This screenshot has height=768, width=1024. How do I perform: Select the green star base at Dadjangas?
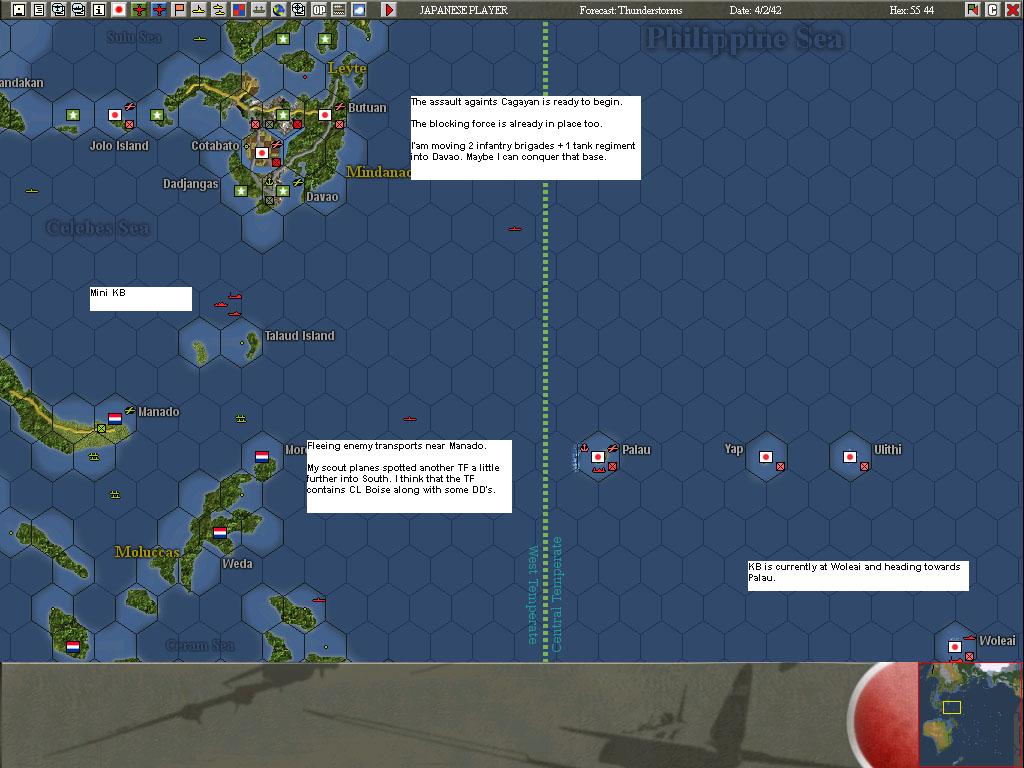tap(241, 191)
